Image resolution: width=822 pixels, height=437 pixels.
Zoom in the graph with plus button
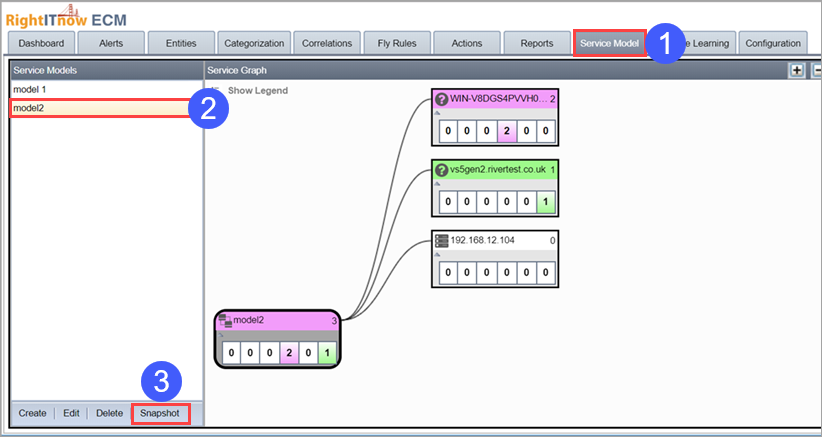[x=797, y=70]
